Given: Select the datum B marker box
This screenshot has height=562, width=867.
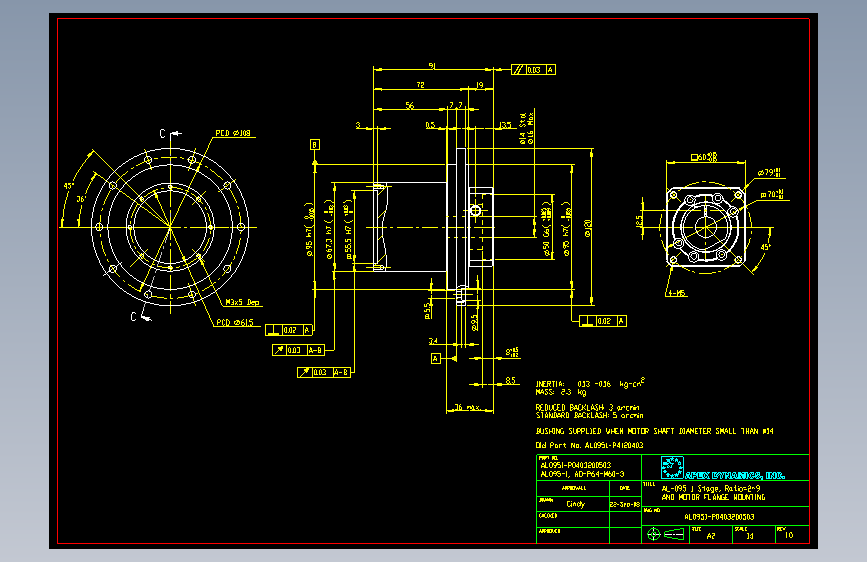Looking at the screenshot, I should 315,145.
